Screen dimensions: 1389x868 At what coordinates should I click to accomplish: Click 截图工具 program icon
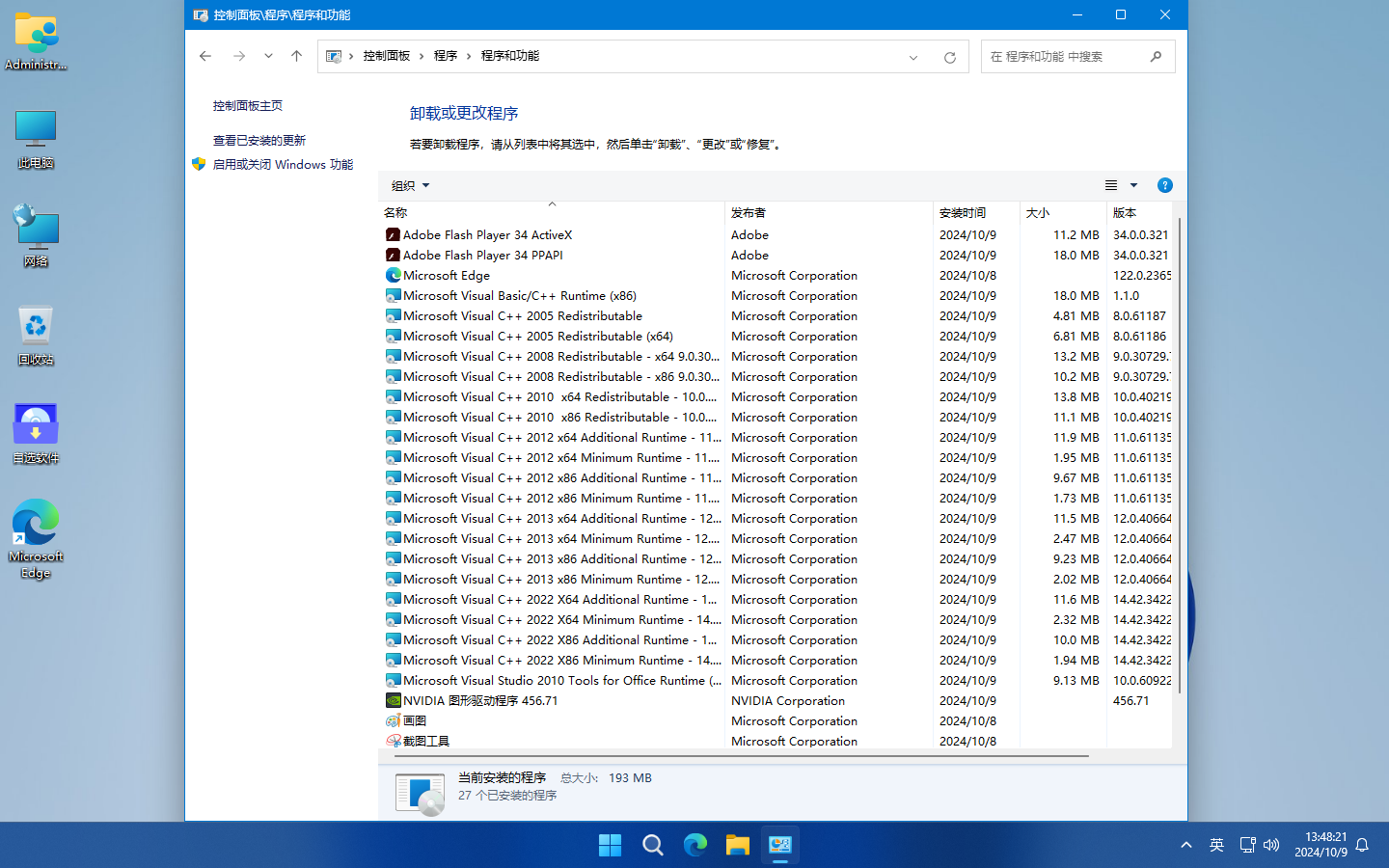pos(393,741)
